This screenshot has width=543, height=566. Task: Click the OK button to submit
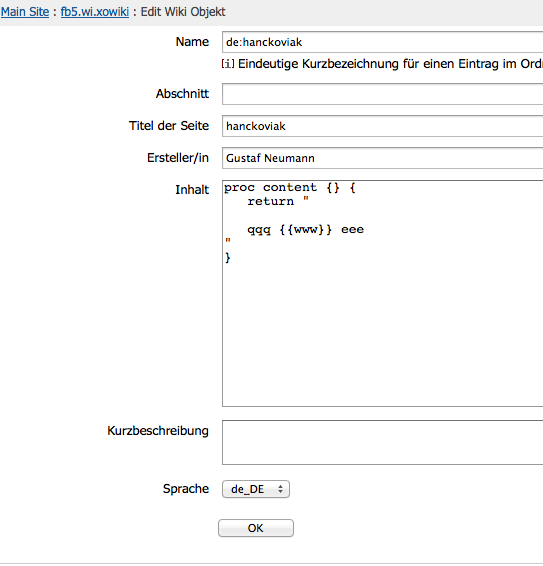256,528
